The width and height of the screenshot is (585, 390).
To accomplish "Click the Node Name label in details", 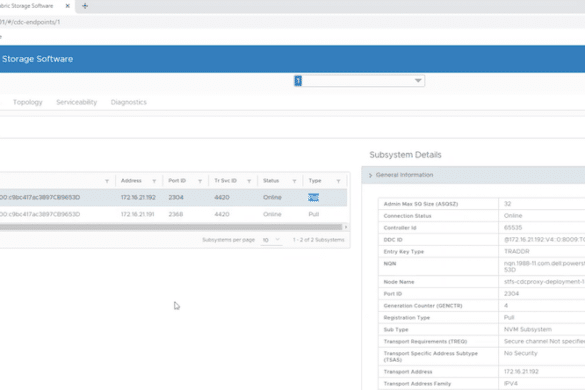I will click(398, 282).
